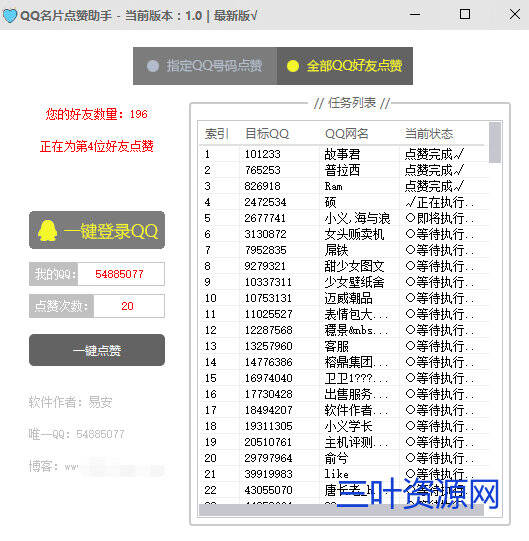Click QQ number 14776386
Screen dimensions: 529x541
(x=268, y=362)
